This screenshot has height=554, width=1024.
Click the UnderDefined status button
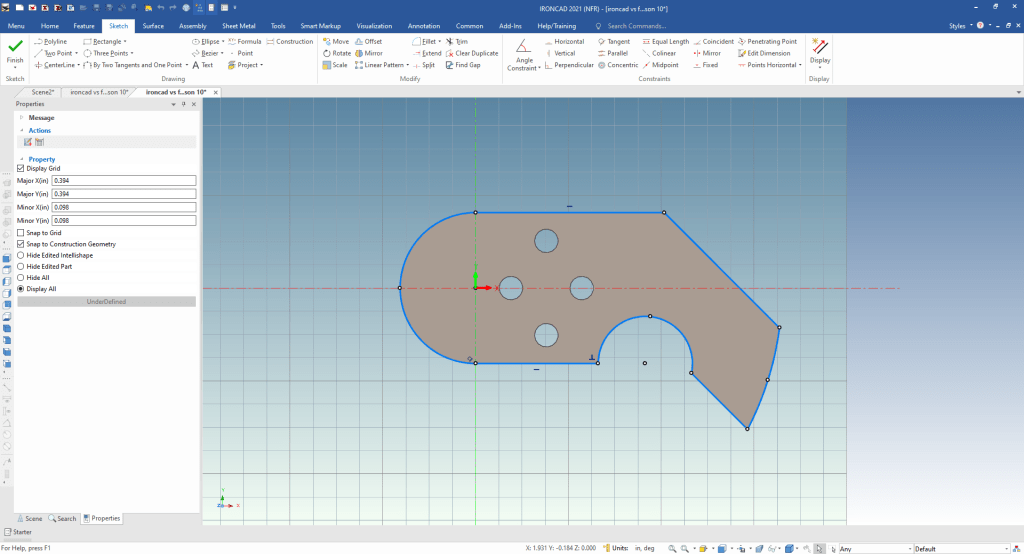pos(106,301)
